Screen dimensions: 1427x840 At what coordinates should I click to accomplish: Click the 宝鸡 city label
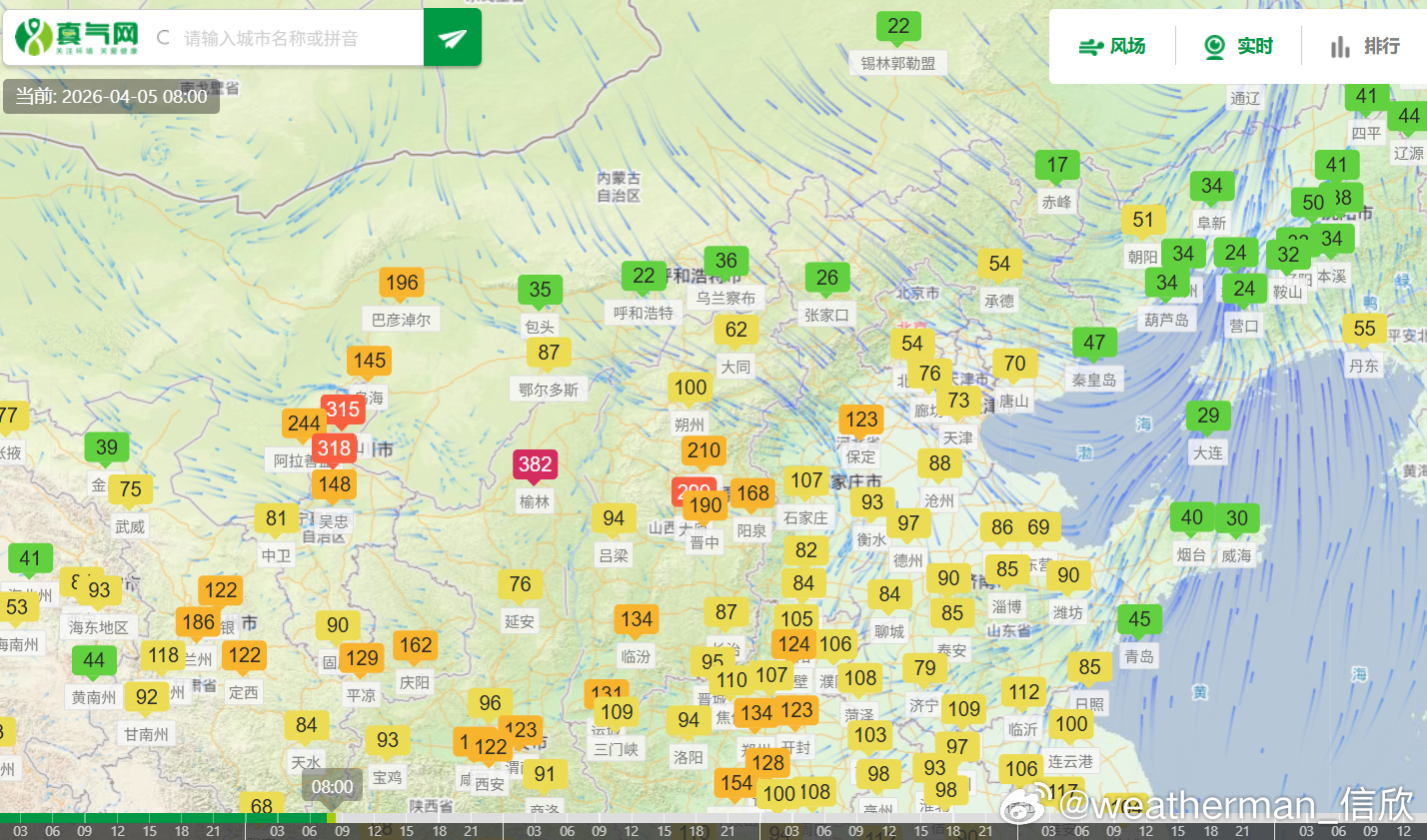(388, 777)
